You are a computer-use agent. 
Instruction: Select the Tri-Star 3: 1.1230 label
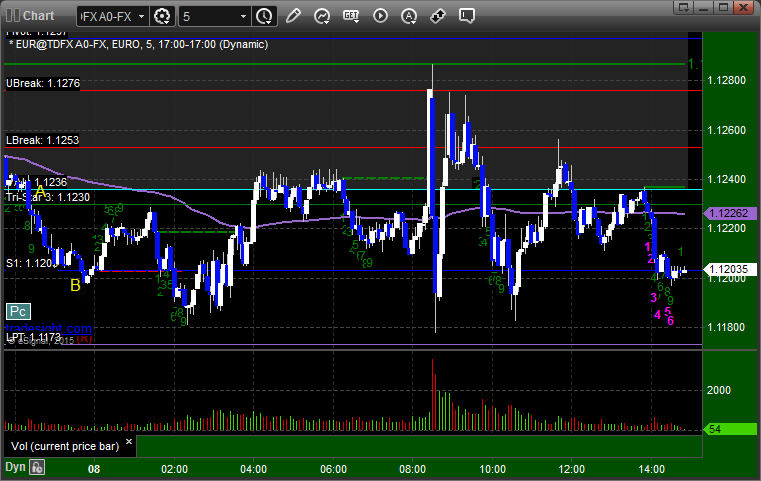[48, 198]
